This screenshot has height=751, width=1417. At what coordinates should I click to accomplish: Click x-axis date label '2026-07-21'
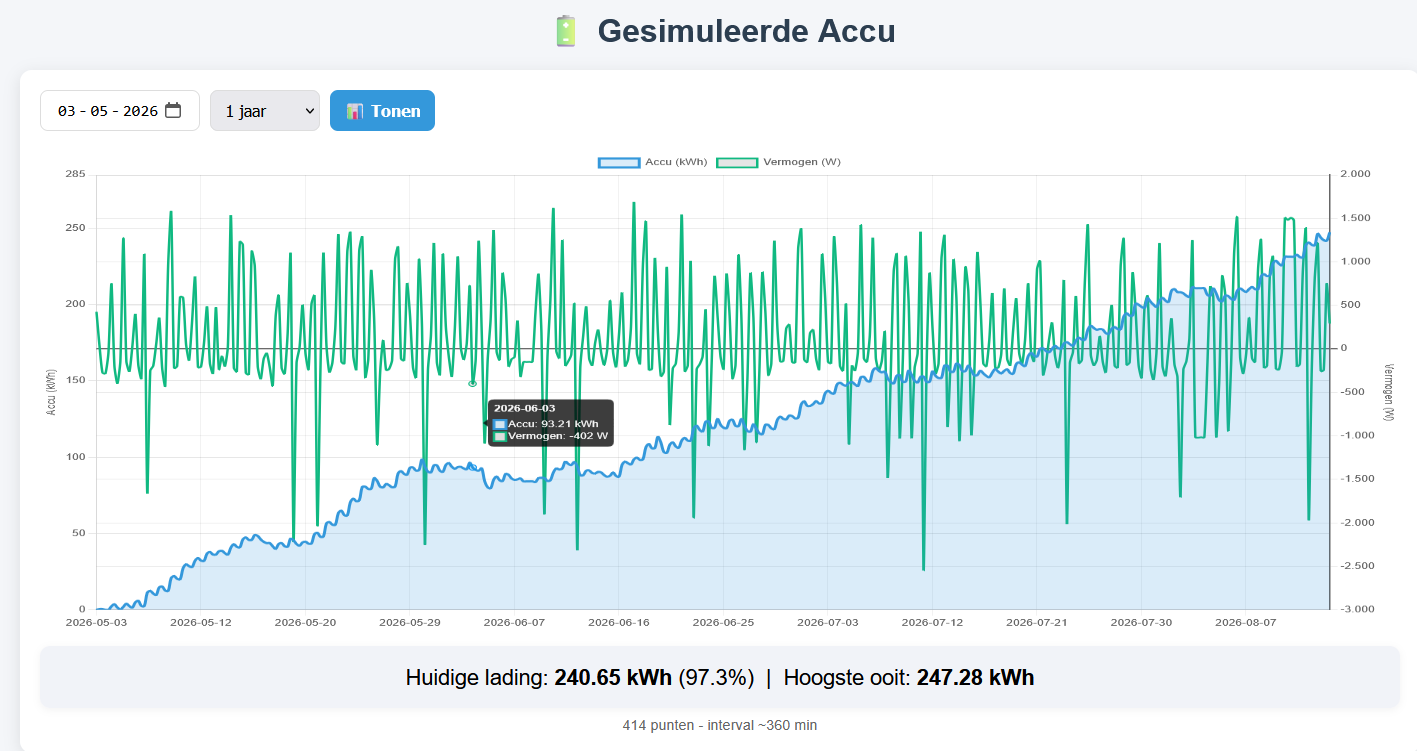click(1037, 622)
